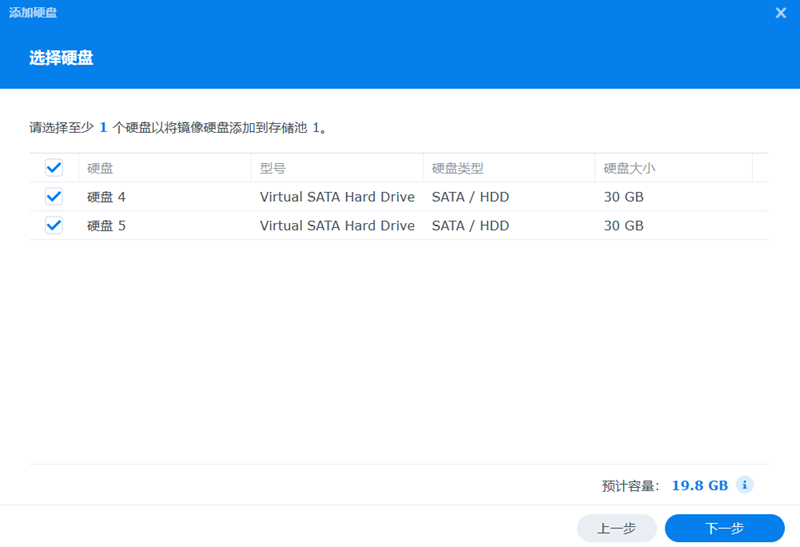Click SATA / HDD in 硬盘 5 row
Viewport: 800px width, 547px height.
click(470, 226)
